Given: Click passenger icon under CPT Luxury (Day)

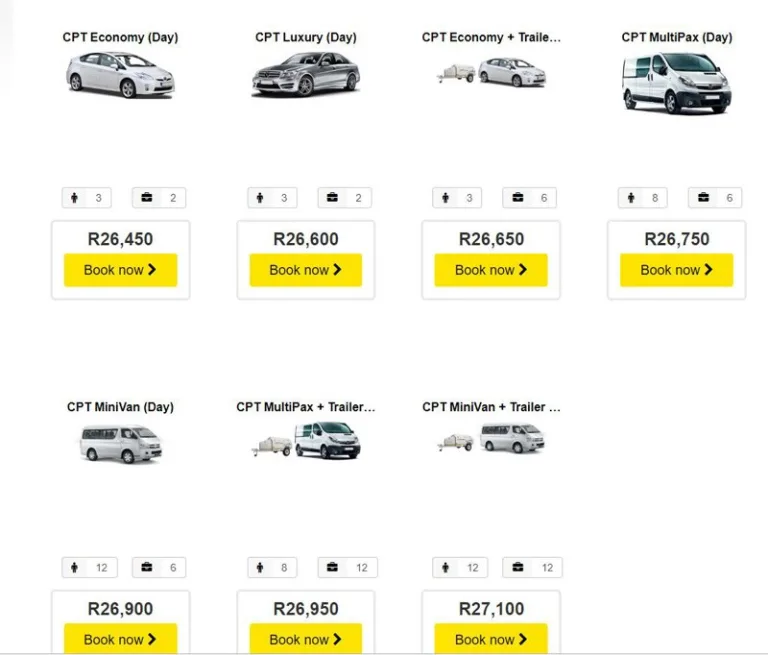Looking at the screenshot, I should pos(260,198).
